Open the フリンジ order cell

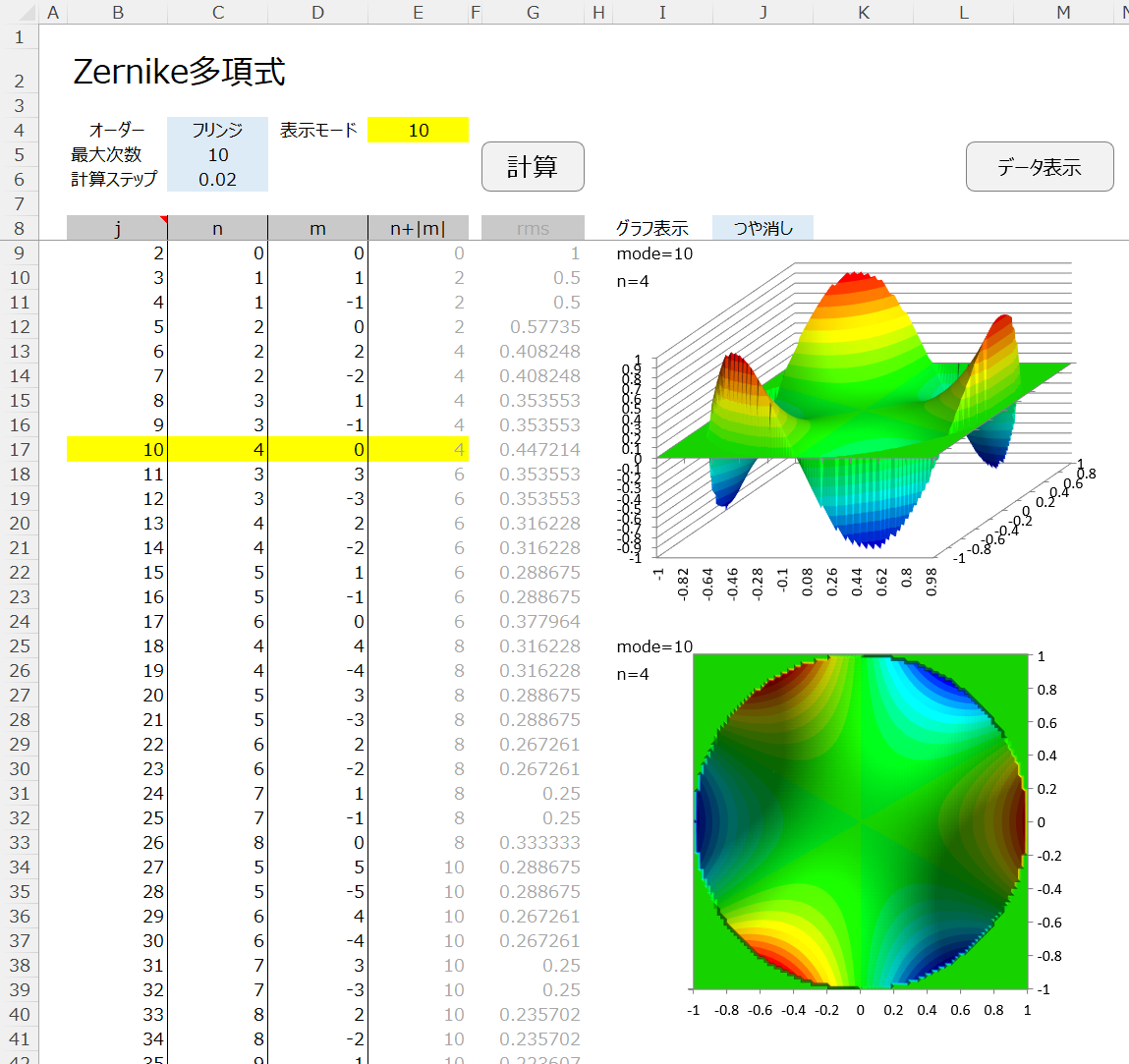[x=217, y=131]
